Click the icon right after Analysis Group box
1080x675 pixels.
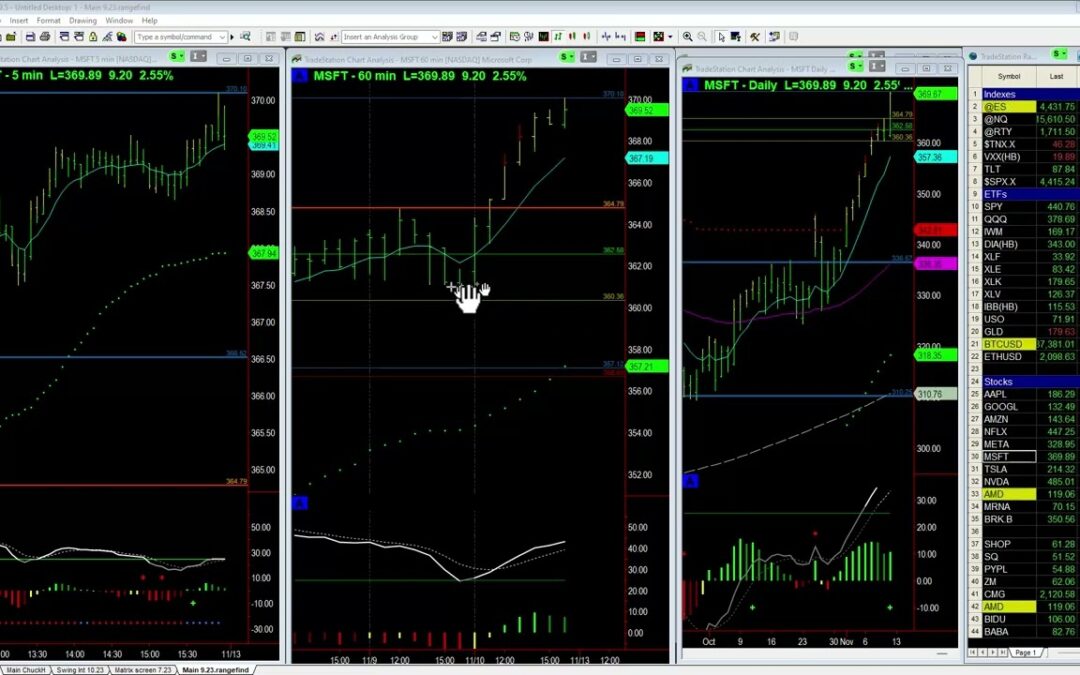pyautogui.click(x=447, y=37)
